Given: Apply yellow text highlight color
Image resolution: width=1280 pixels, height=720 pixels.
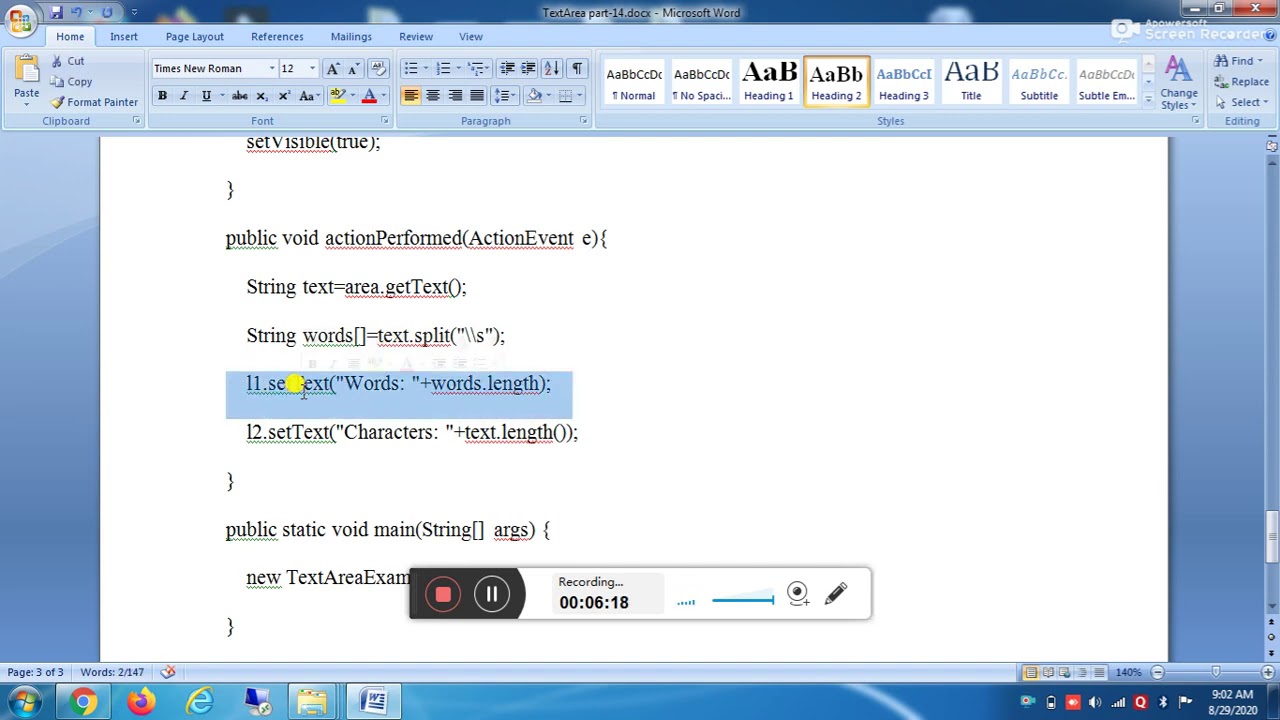Looking at the screenshot, I should pos(337,96).
